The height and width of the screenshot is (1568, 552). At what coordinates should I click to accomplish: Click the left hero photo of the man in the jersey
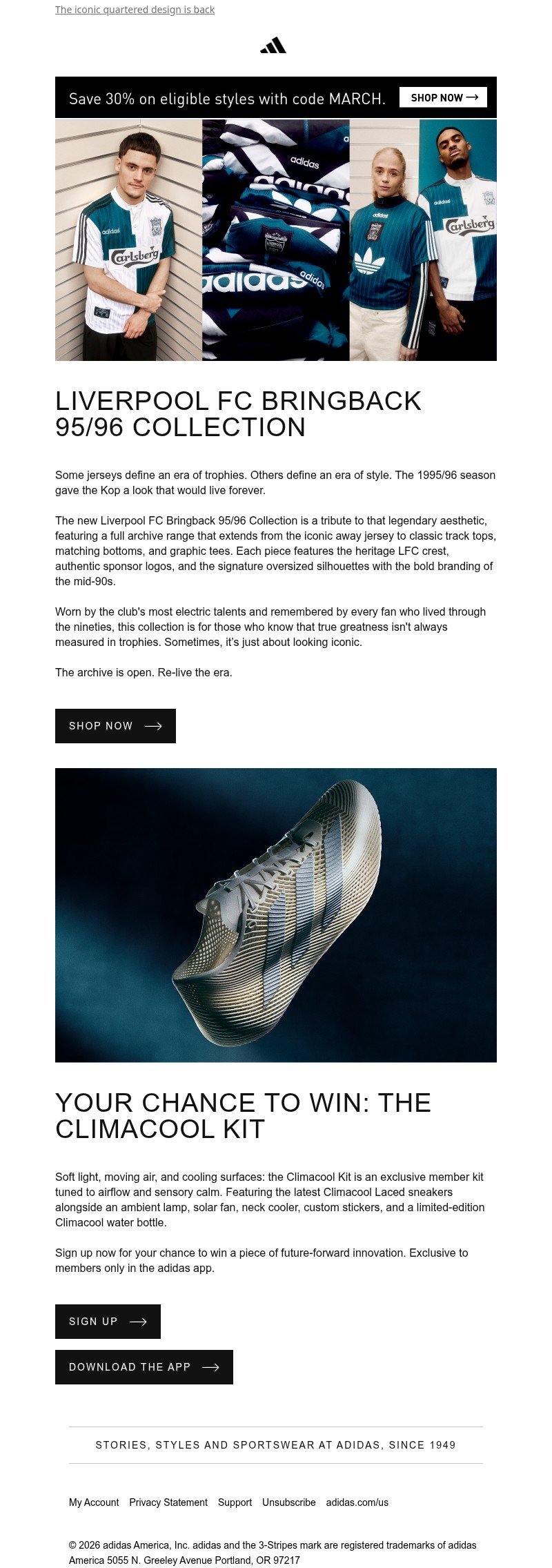pos(128,240)
